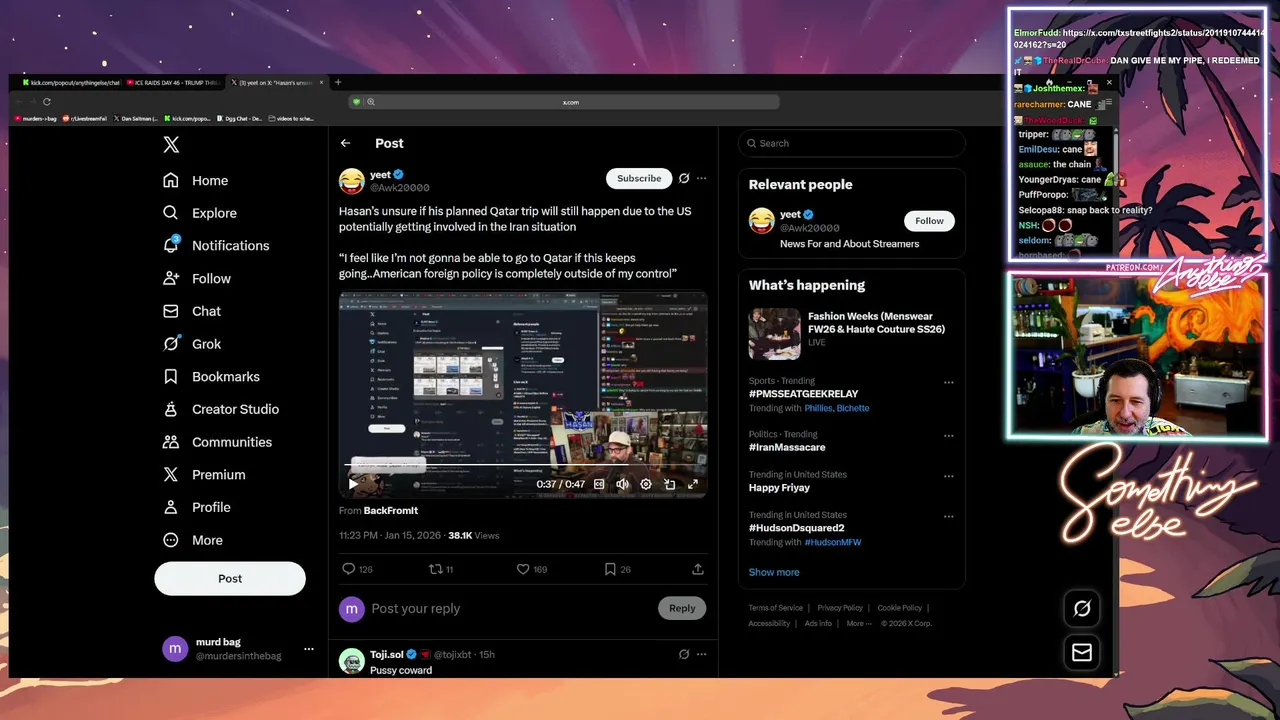Play the embedded video
This screenshot has height=720, width=1280.
353,484
